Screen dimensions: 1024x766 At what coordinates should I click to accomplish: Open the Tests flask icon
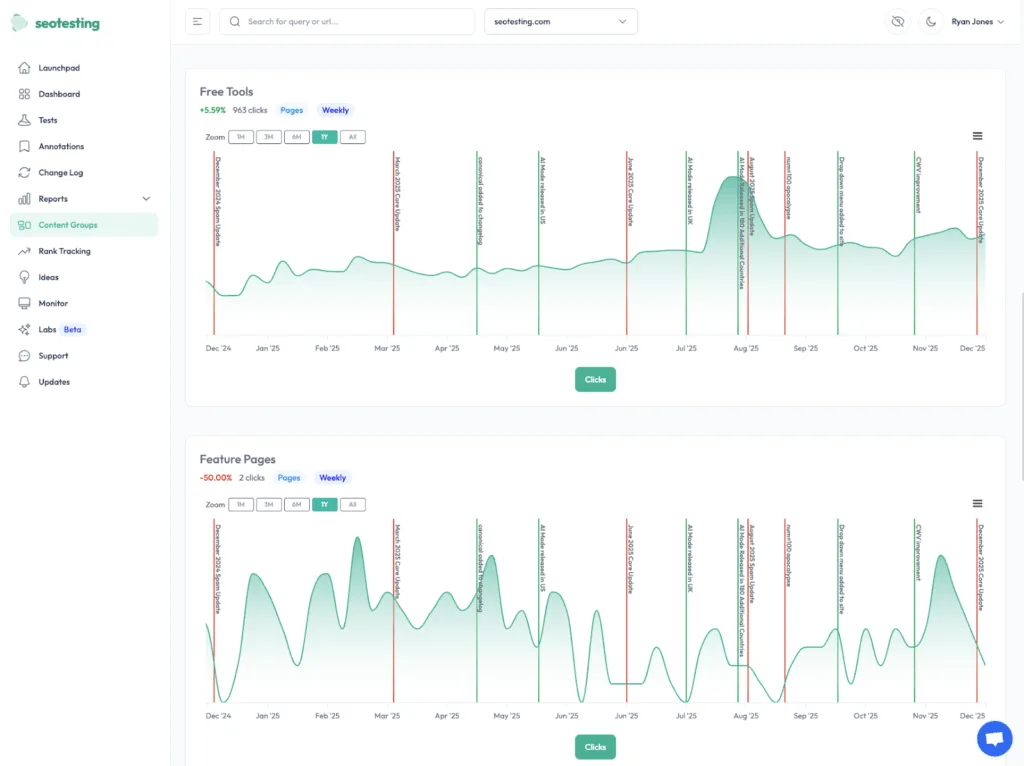tap(23, 120)
